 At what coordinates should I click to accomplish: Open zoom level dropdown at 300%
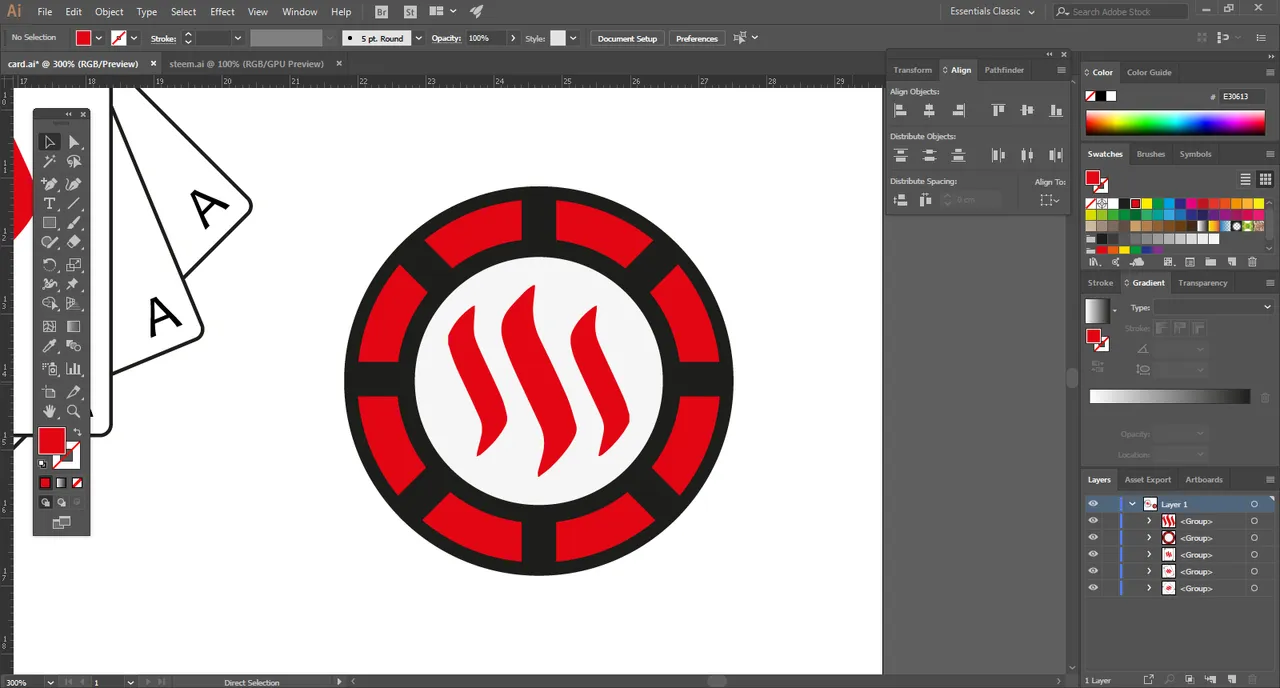click(x=48, y=682)
